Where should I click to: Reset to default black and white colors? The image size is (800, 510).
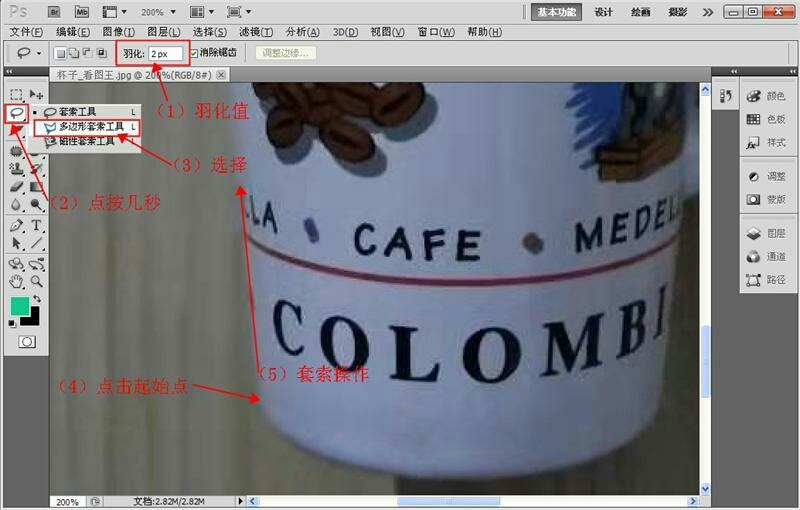[x=12, y=323]
